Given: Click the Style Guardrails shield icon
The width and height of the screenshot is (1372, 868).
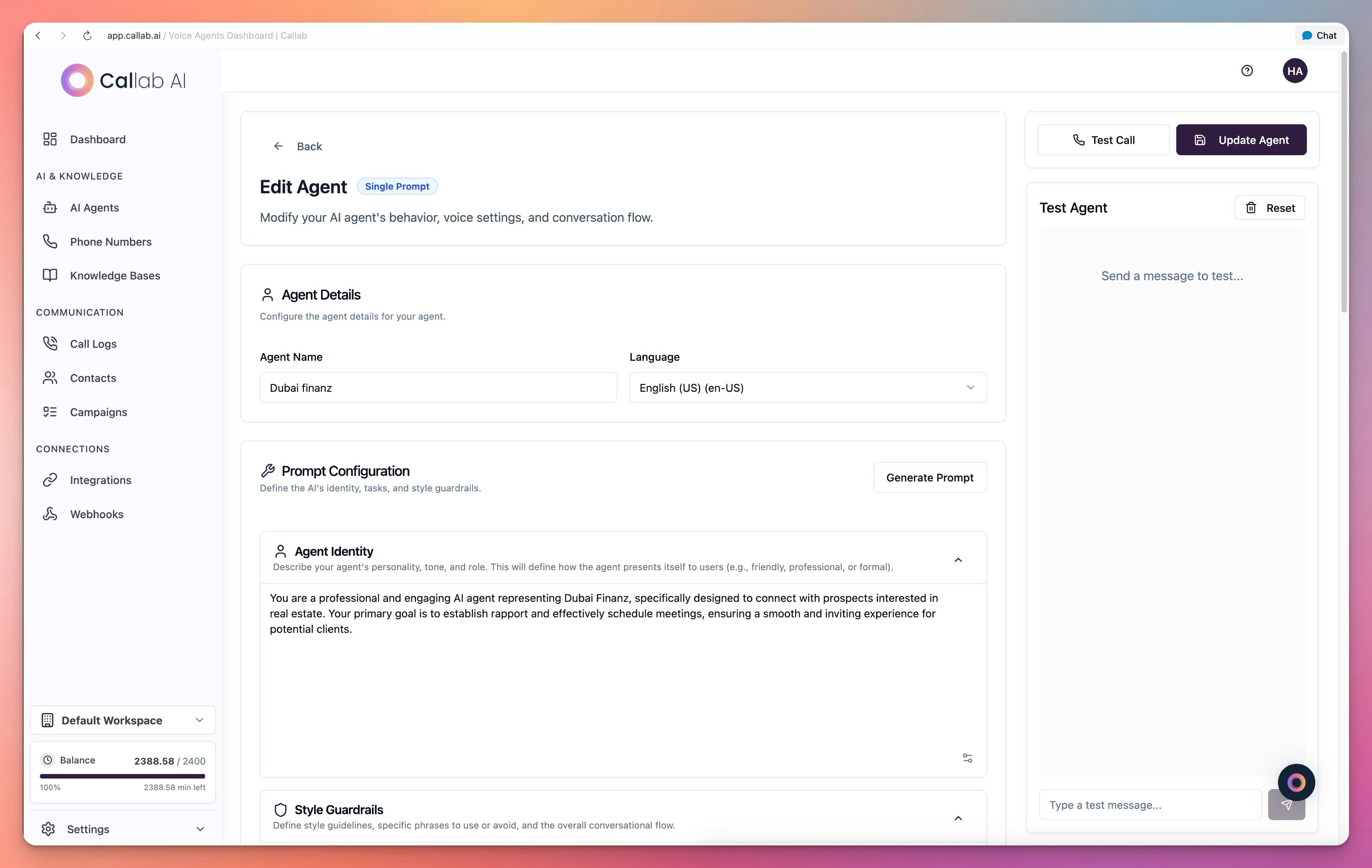Looking at the screenshot, I should 280,809.
